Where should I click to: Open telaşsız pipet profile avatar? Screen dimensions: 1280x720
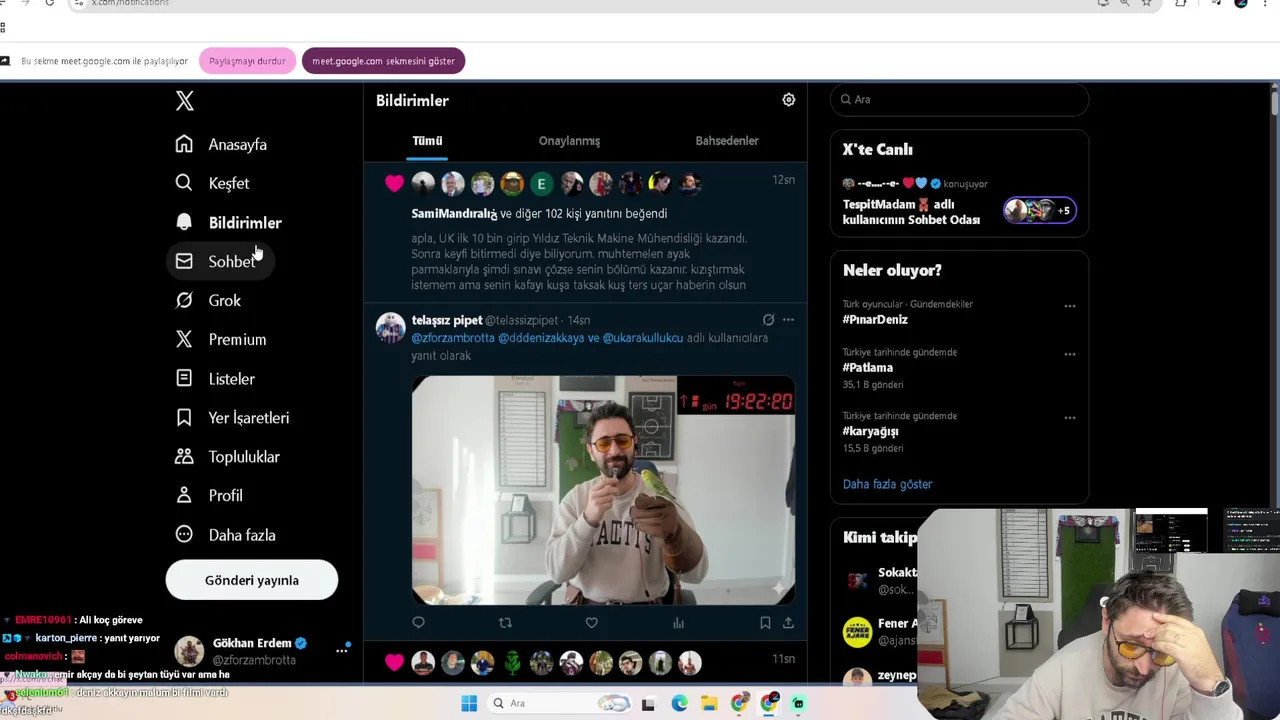390,327
